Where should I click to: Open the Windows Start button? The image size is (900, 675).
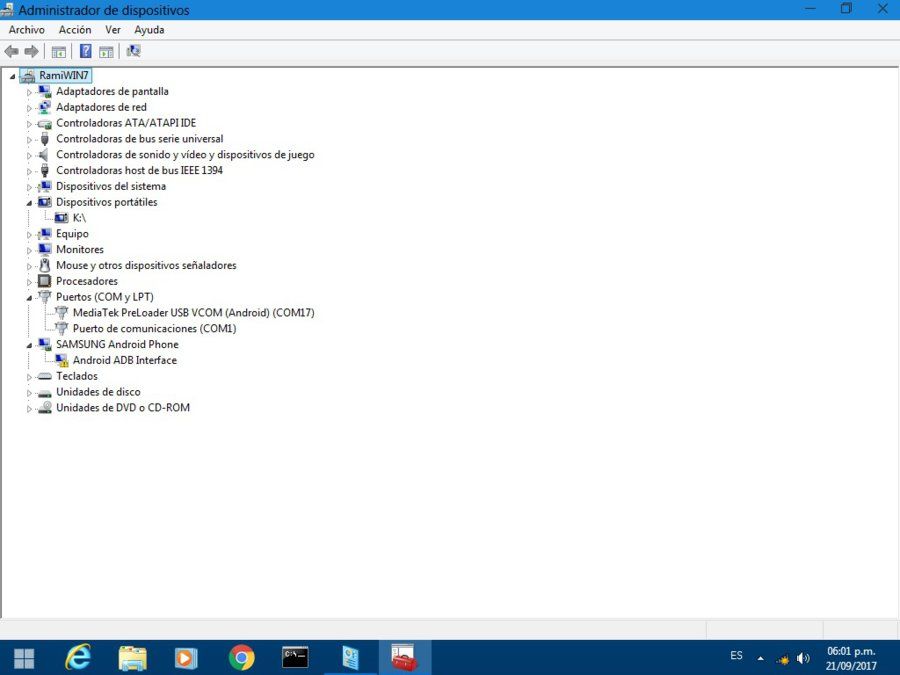point(24,658)
